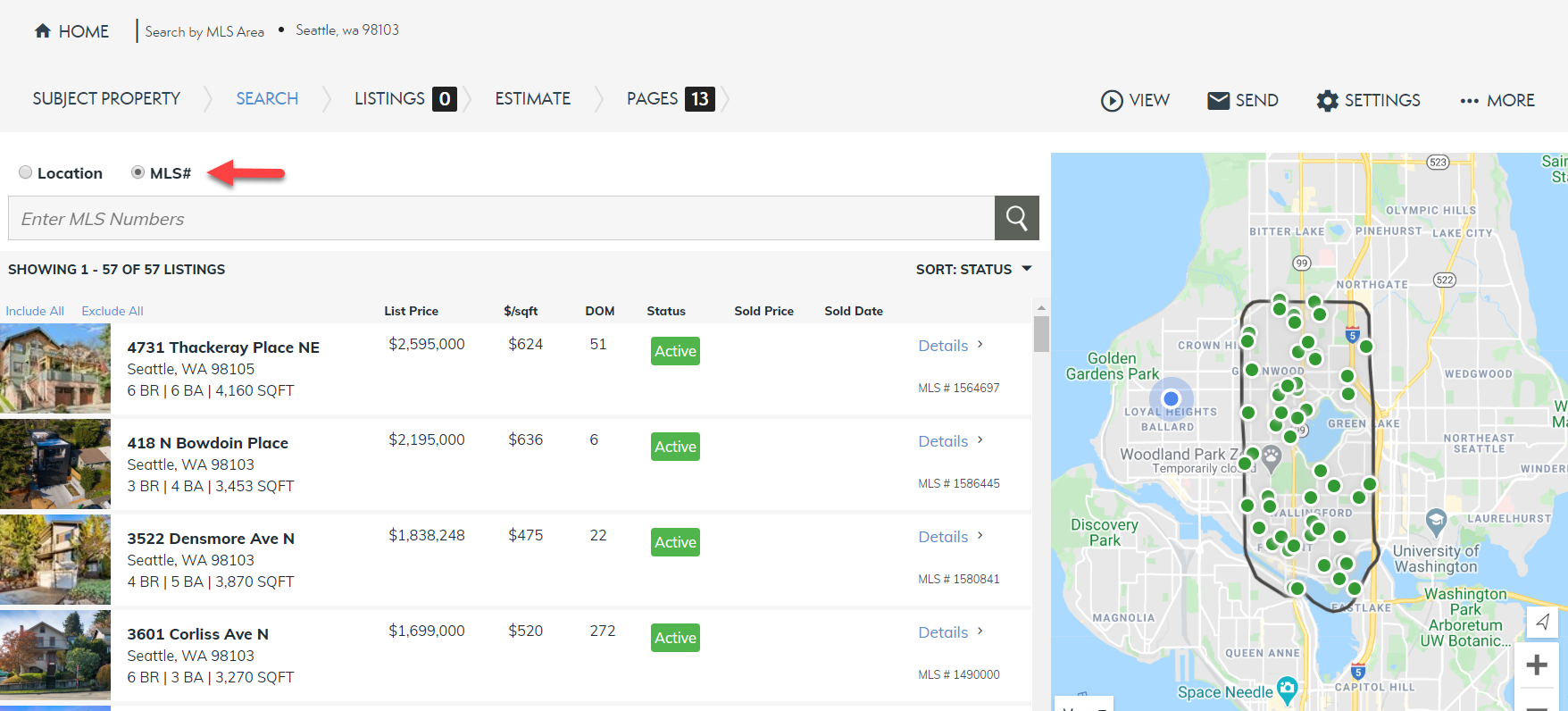Select the MLS# radio button

click(138, 172)
